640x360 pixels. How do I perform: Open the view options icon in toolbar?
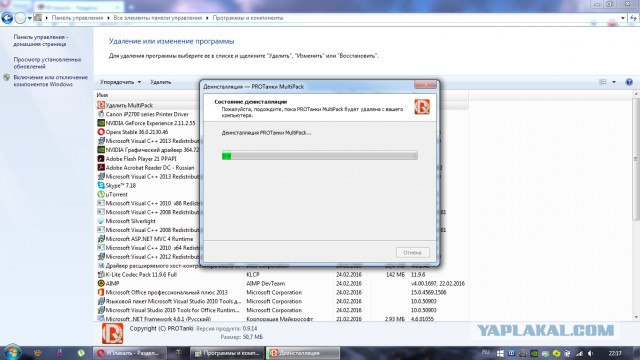tap(603, 82)
